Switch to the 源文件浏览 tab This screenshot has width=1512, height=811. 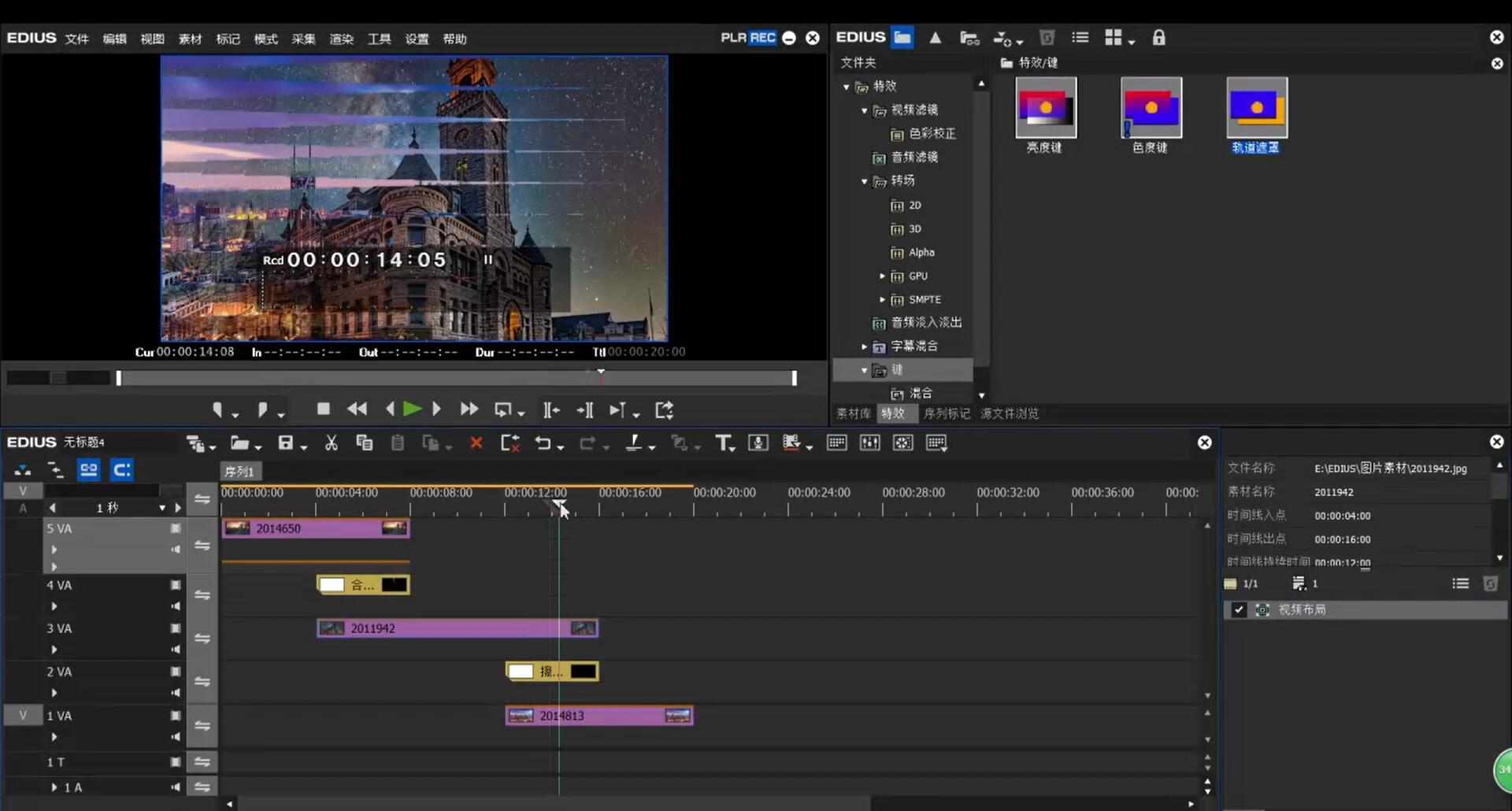(1010, 413)
